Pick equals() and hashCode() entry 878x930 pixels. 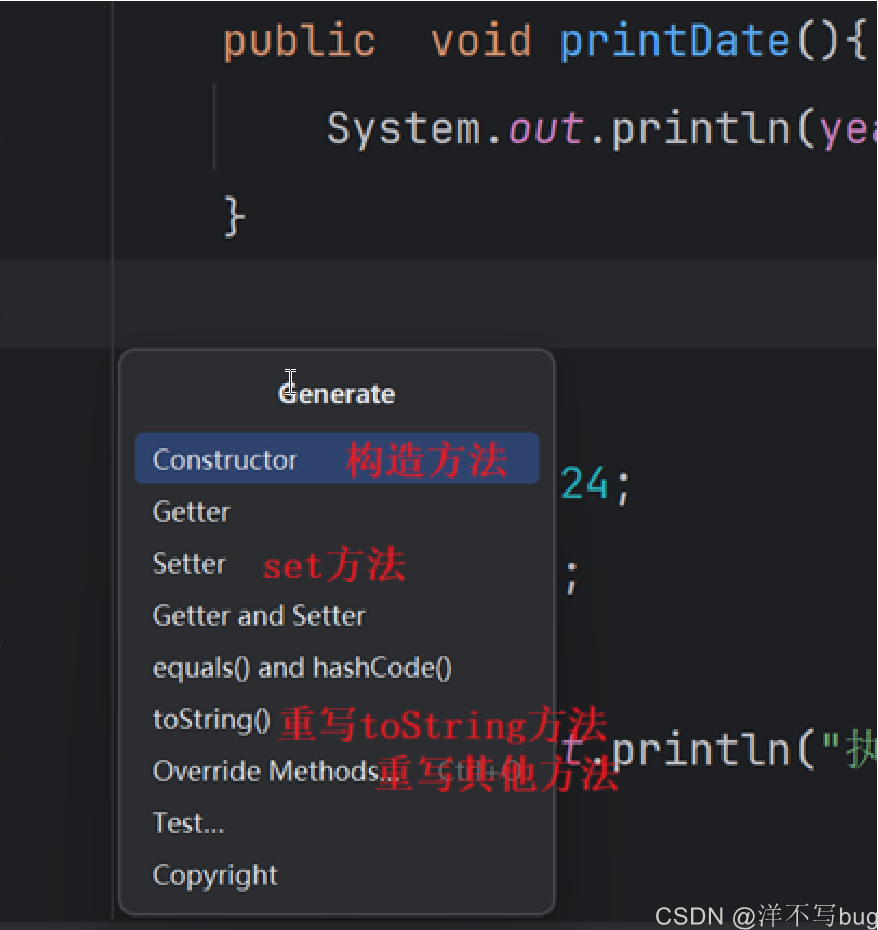coord(337,668)
